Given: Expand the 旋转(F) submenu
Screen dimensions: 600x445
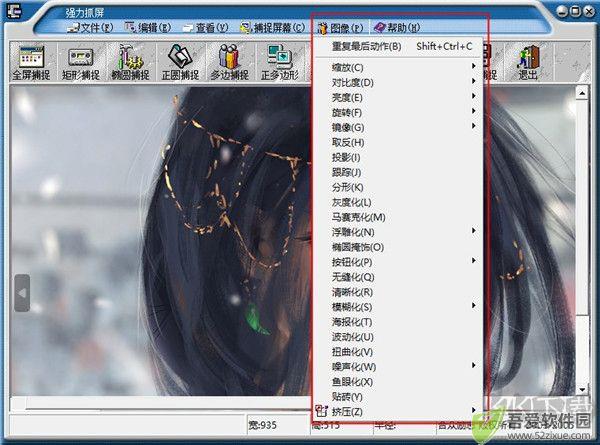Looking at the screenshot, I should click(x=398, y=112).
